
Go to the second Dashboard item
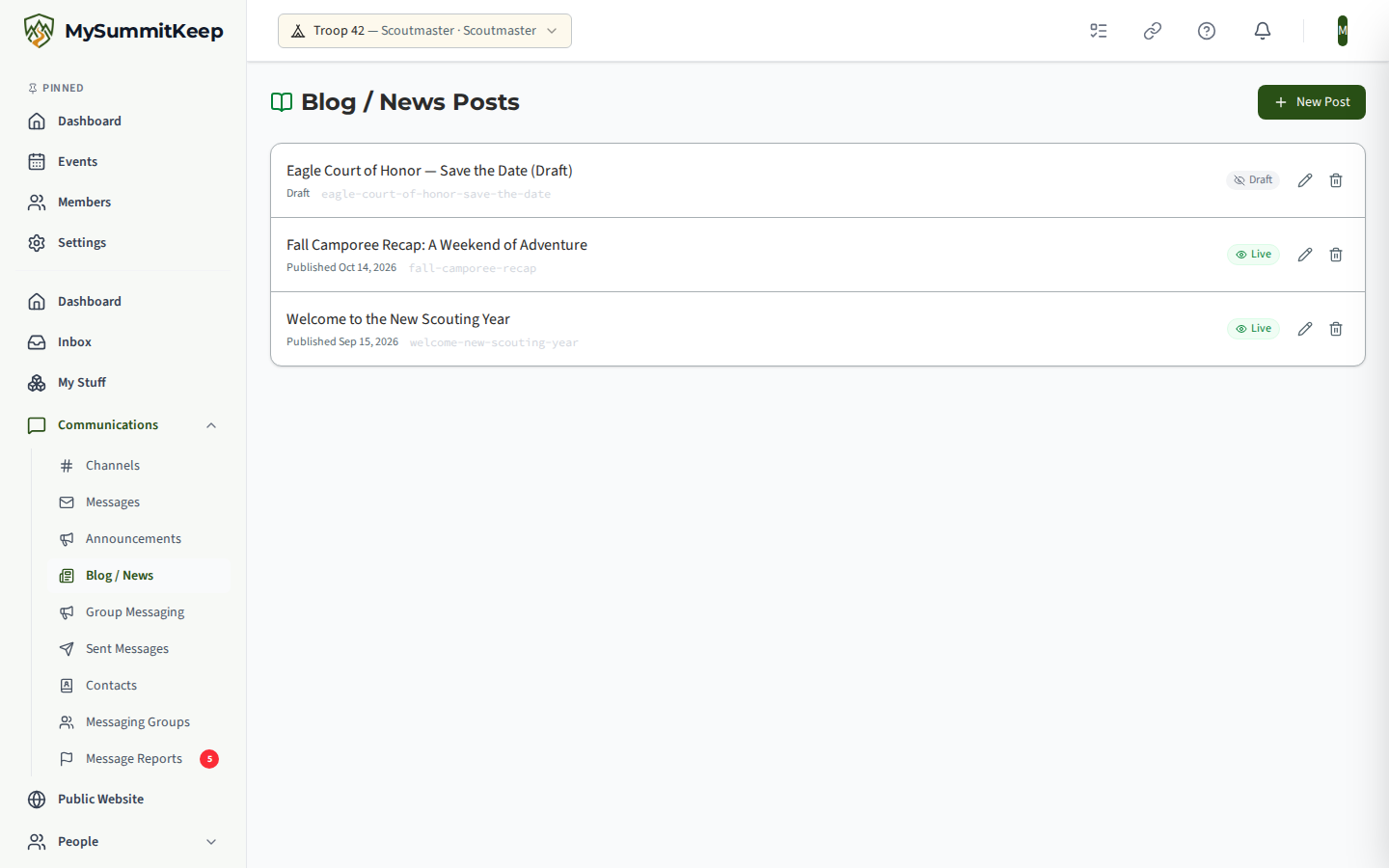pos(123,302)
